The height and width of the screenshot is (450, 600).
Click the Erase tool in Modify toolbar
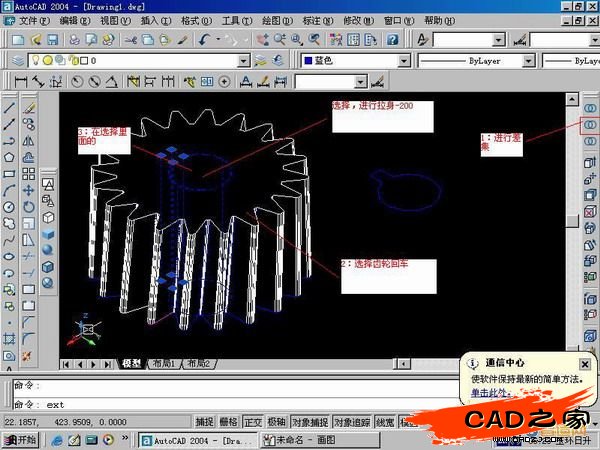[x=29, y=107]
